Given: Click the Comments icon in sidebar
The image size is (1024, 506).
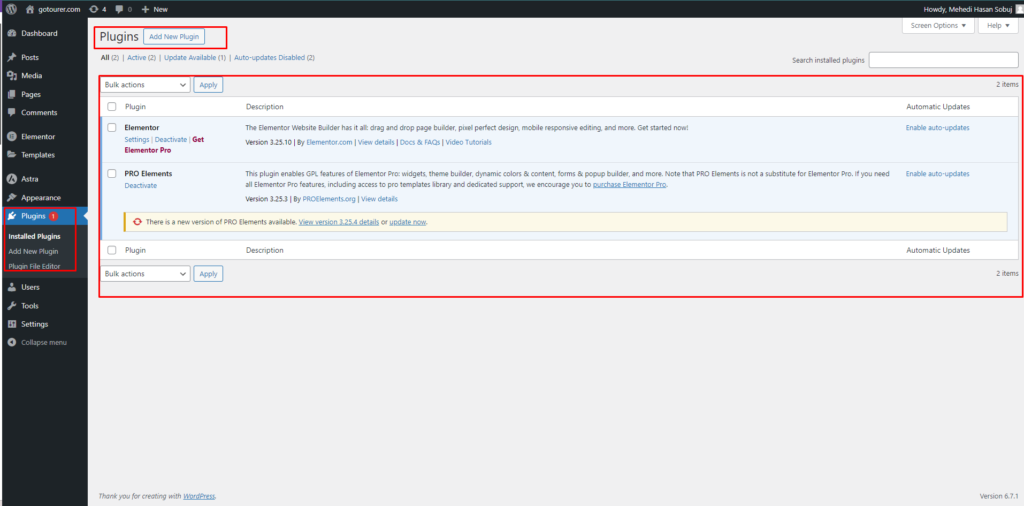Looking at the screenshot, I should point(12,112).
